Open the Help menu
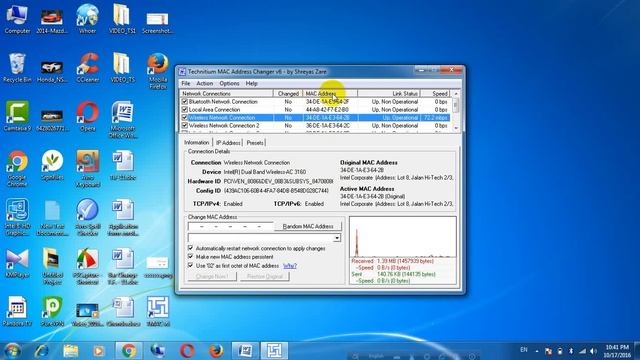This screenshot has width=640, height=360. coord(251,83)
